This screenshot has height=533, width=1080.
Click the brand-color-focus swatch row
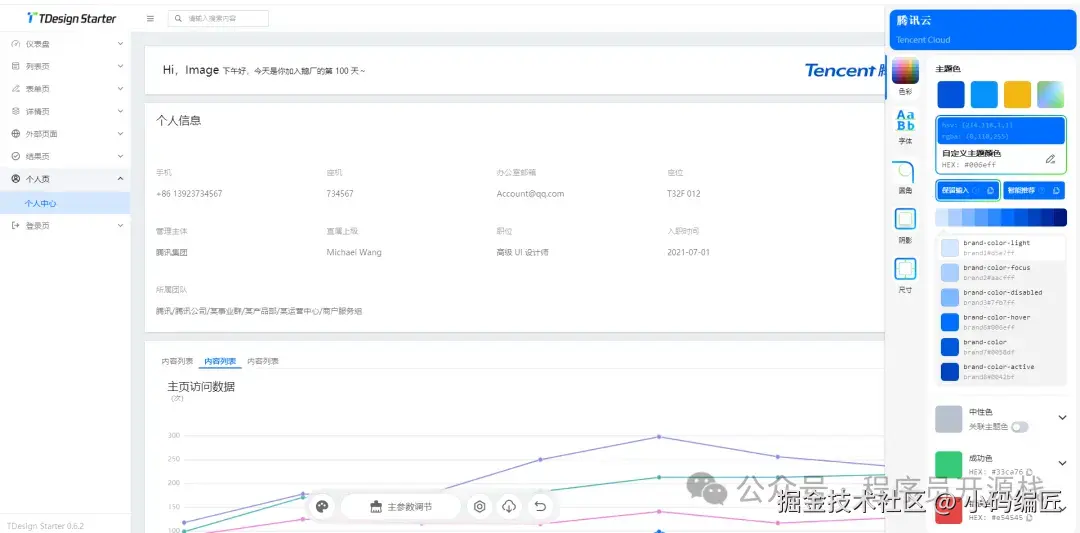point(1001,272)
